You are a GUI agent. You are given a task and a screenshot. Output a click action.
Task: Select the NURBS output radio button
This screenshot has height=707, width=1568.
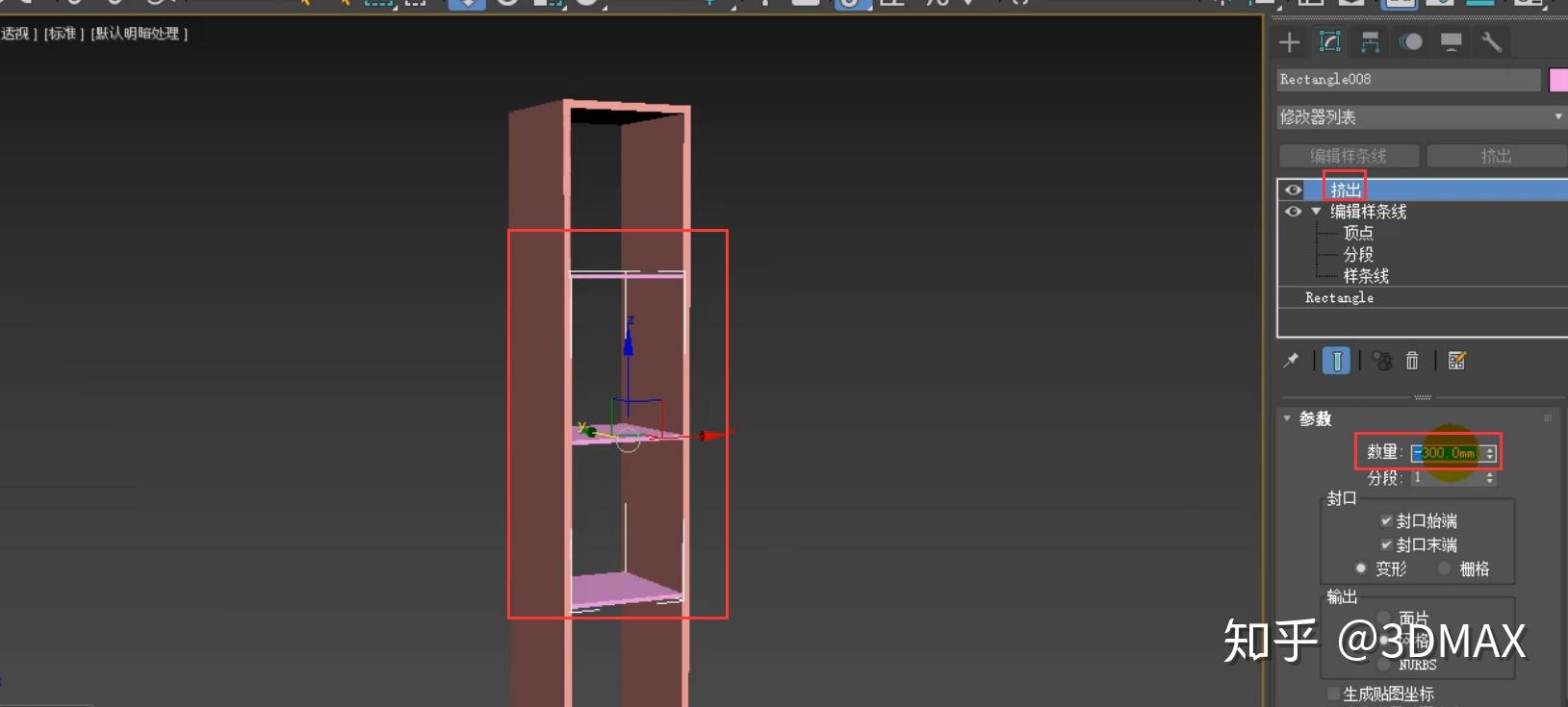pyautogui.click(x=1384, y=664)
